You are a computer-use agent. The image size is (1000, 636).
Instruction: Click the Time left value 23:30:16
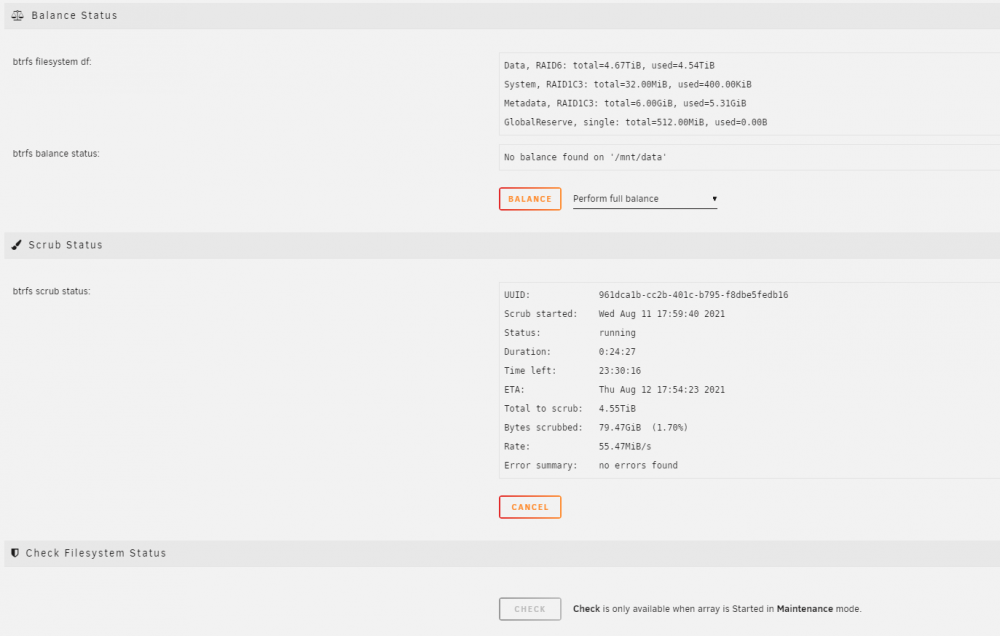[x=619, y=371]
